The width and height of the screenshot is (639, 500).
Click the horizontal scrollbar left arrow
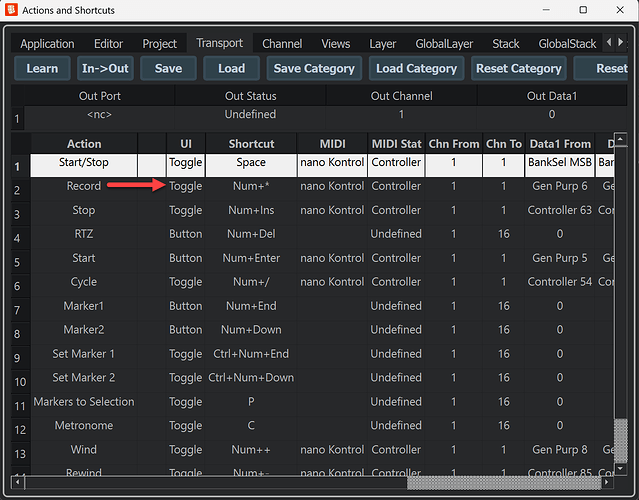coord(17,482)
